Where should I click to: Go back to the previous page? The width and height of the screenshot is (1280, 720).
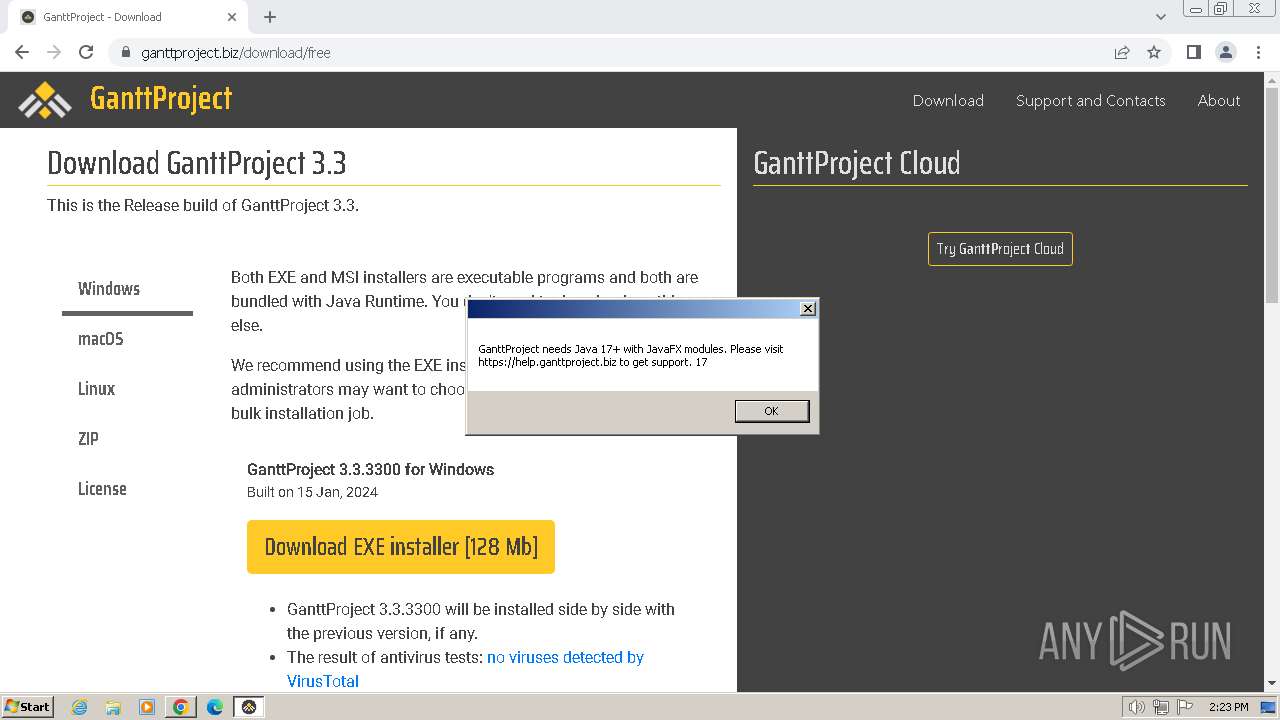click(x=22, y=52)
